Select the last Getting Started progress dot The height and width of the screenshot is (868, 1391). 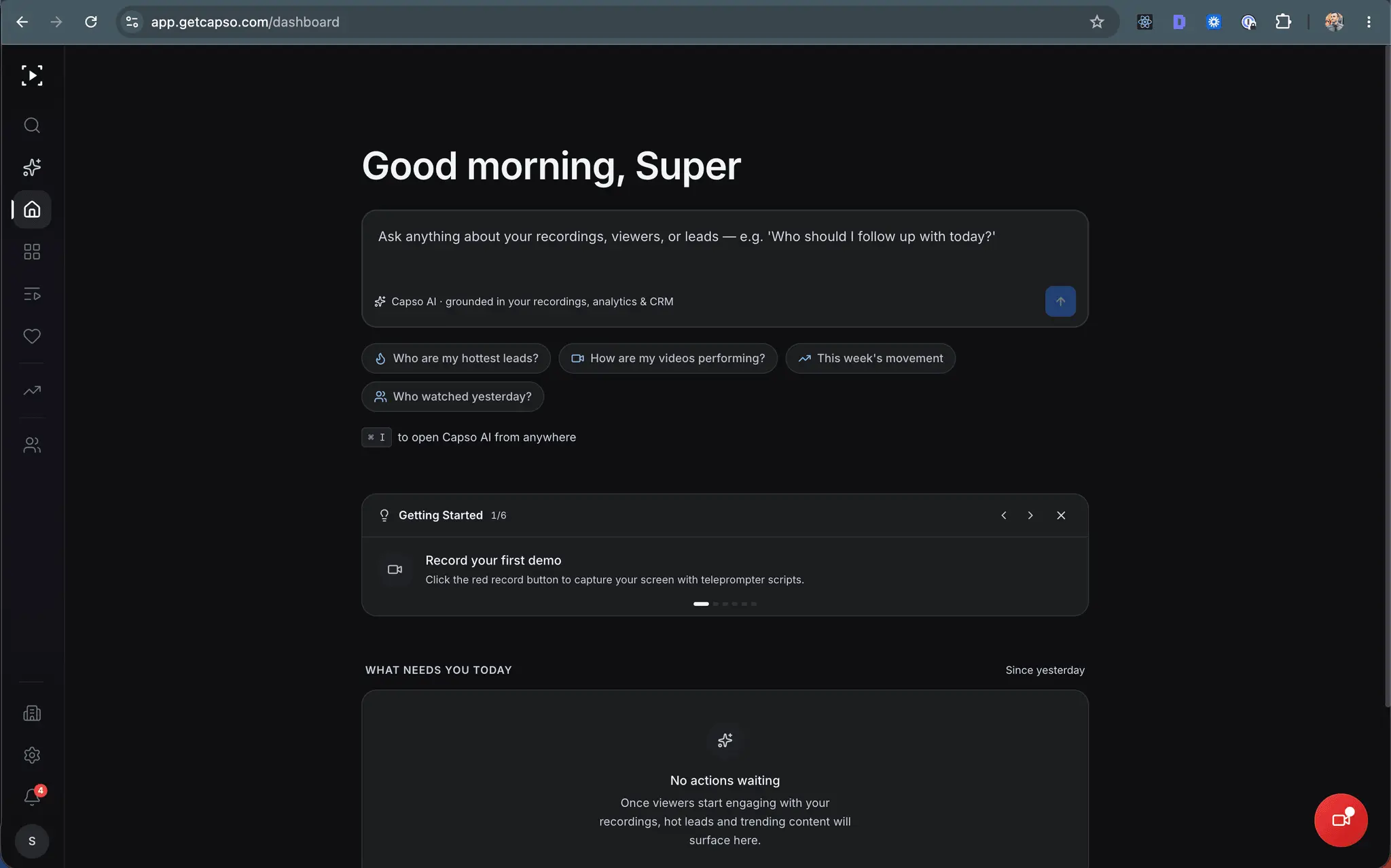tap(754, 604)
